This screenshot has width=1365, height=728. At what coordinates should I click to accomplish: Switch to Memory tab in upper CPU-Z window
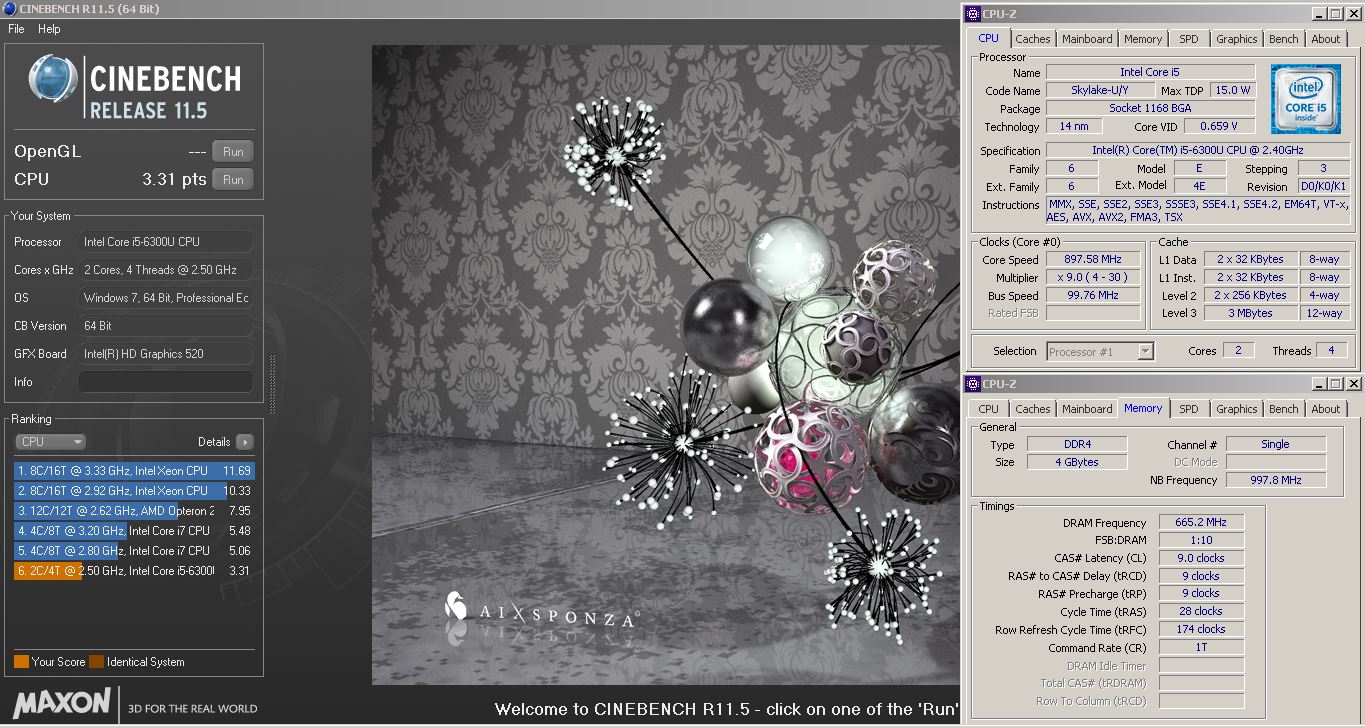pos(1143,39)
